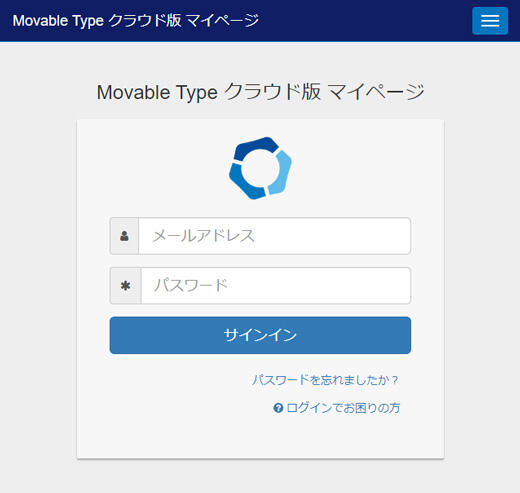Click the header title Movable Type クラウド版 マイページ

pos(135,21)
